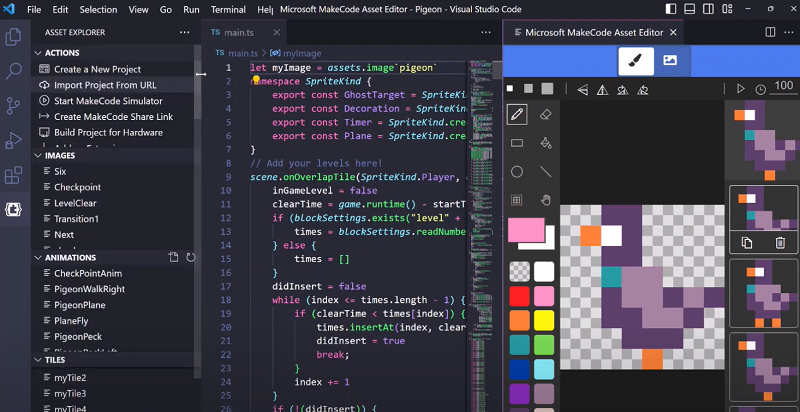Toggle the bottom panel layout
800x412 pixels.
[x=690, y=9]
